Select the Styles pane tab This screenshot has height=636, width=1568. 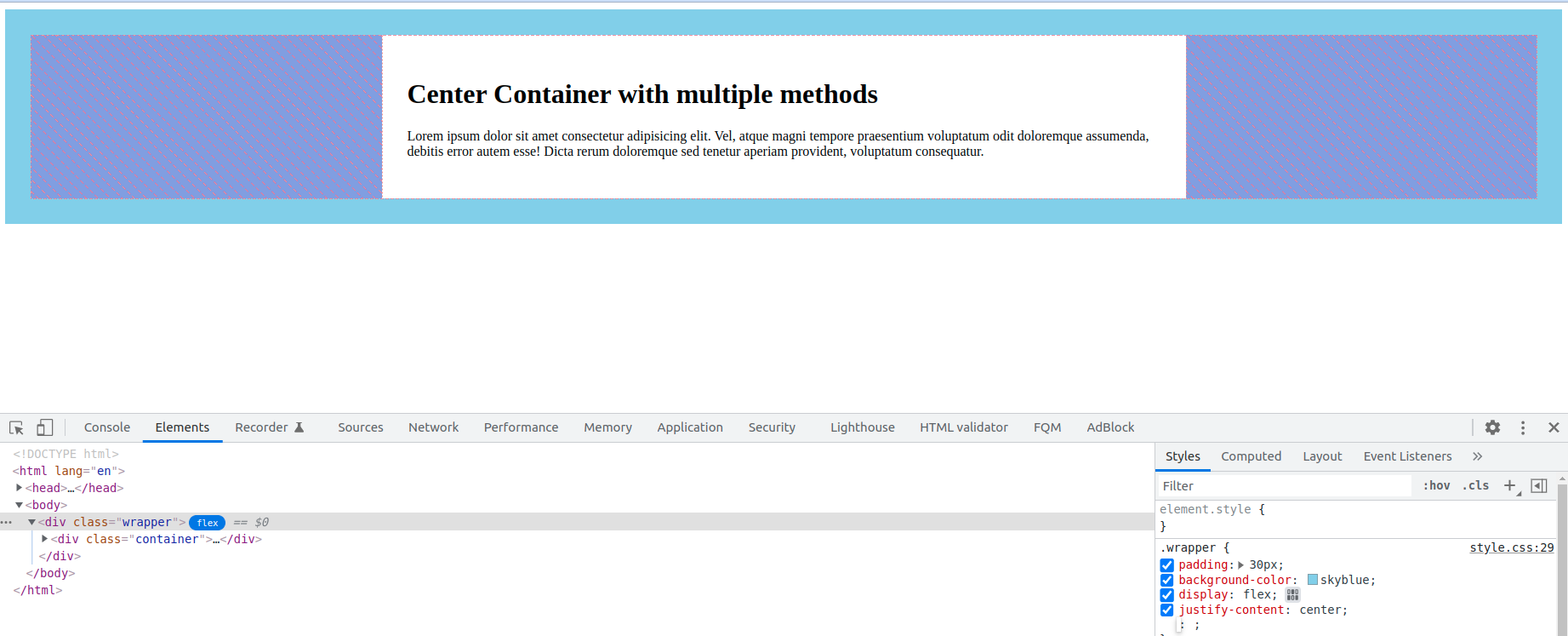[1183, 456]
